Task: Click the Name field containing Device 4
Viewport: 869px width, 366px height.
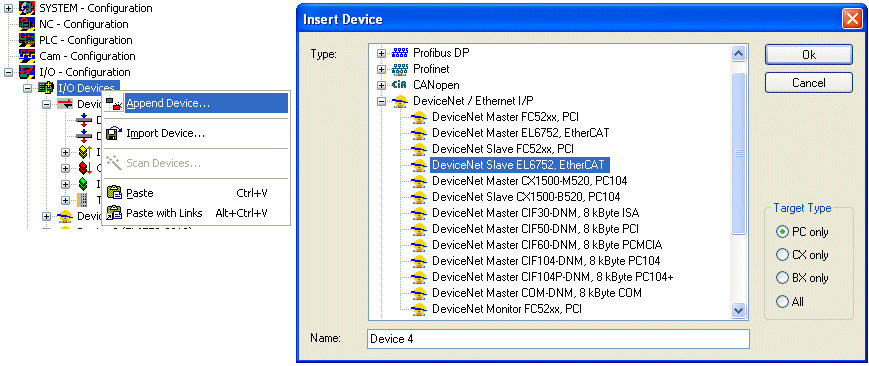Action: click(558, 339)
